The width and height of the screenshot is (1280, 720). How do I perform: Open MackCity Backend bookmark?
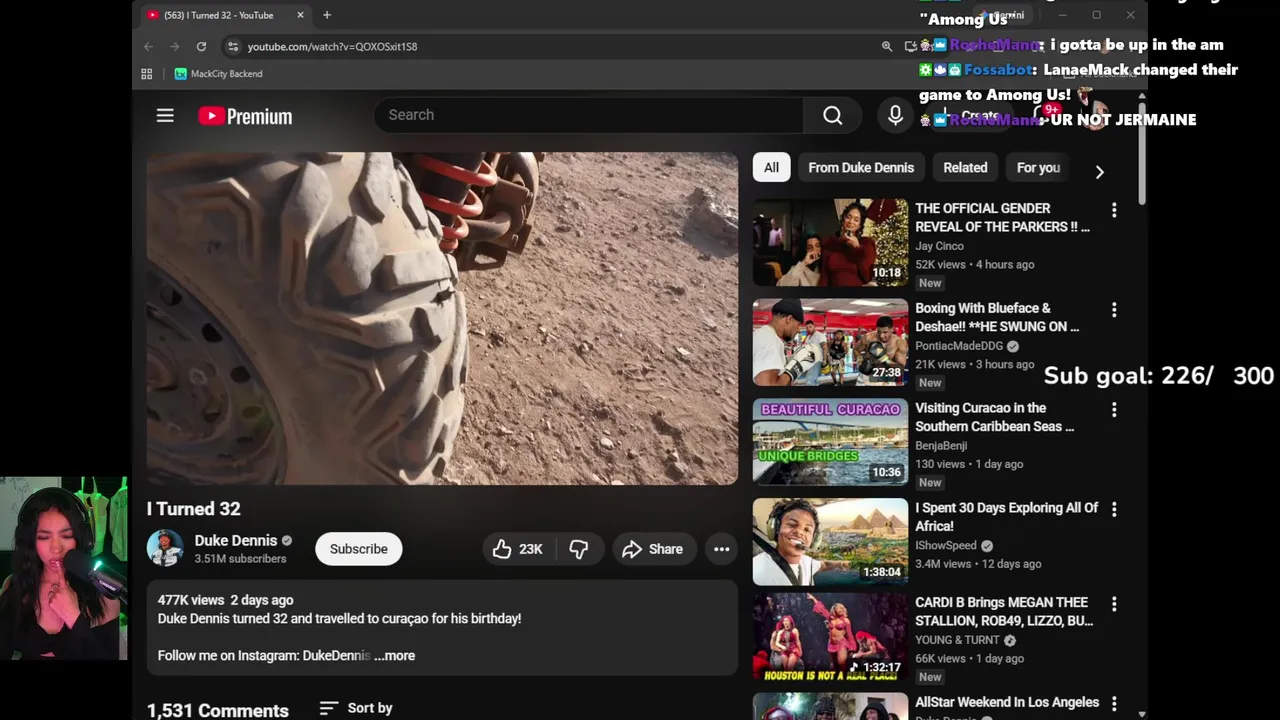coord(218,74)
